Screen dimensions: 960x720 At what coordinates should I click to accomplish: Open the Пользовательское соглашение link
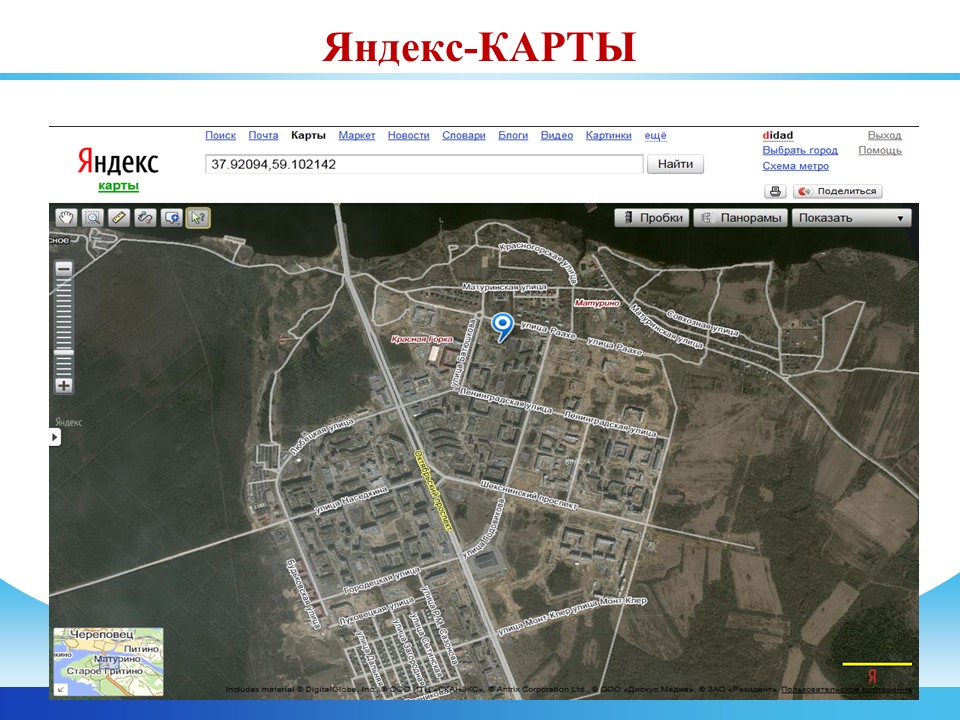[x=847, y=690]
